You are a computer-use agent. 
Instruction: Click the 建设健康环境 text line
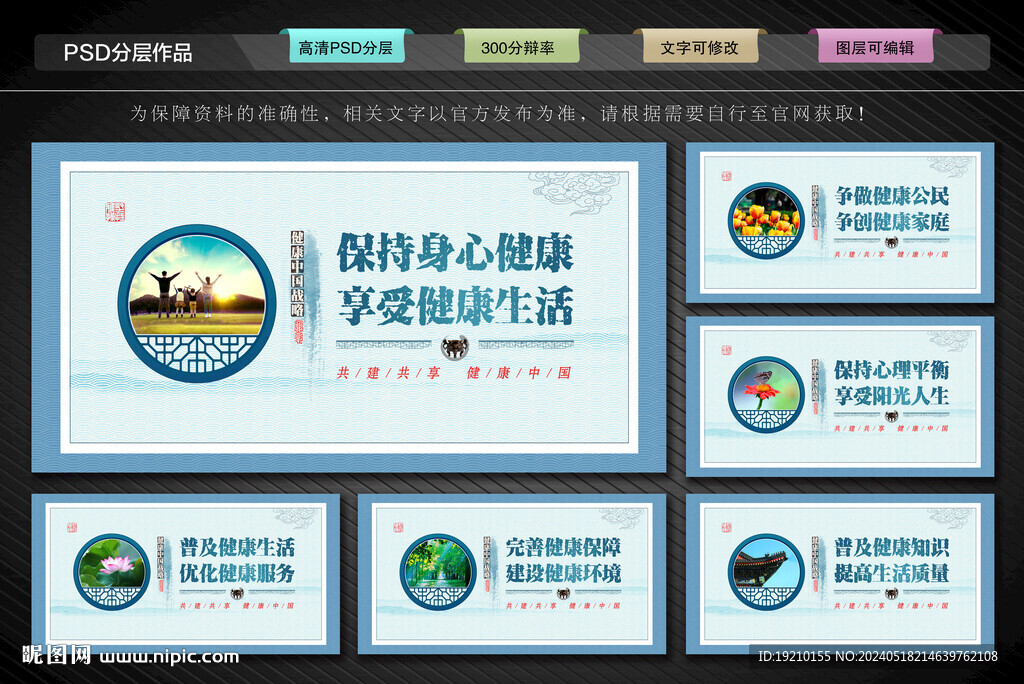coord(563,573)
